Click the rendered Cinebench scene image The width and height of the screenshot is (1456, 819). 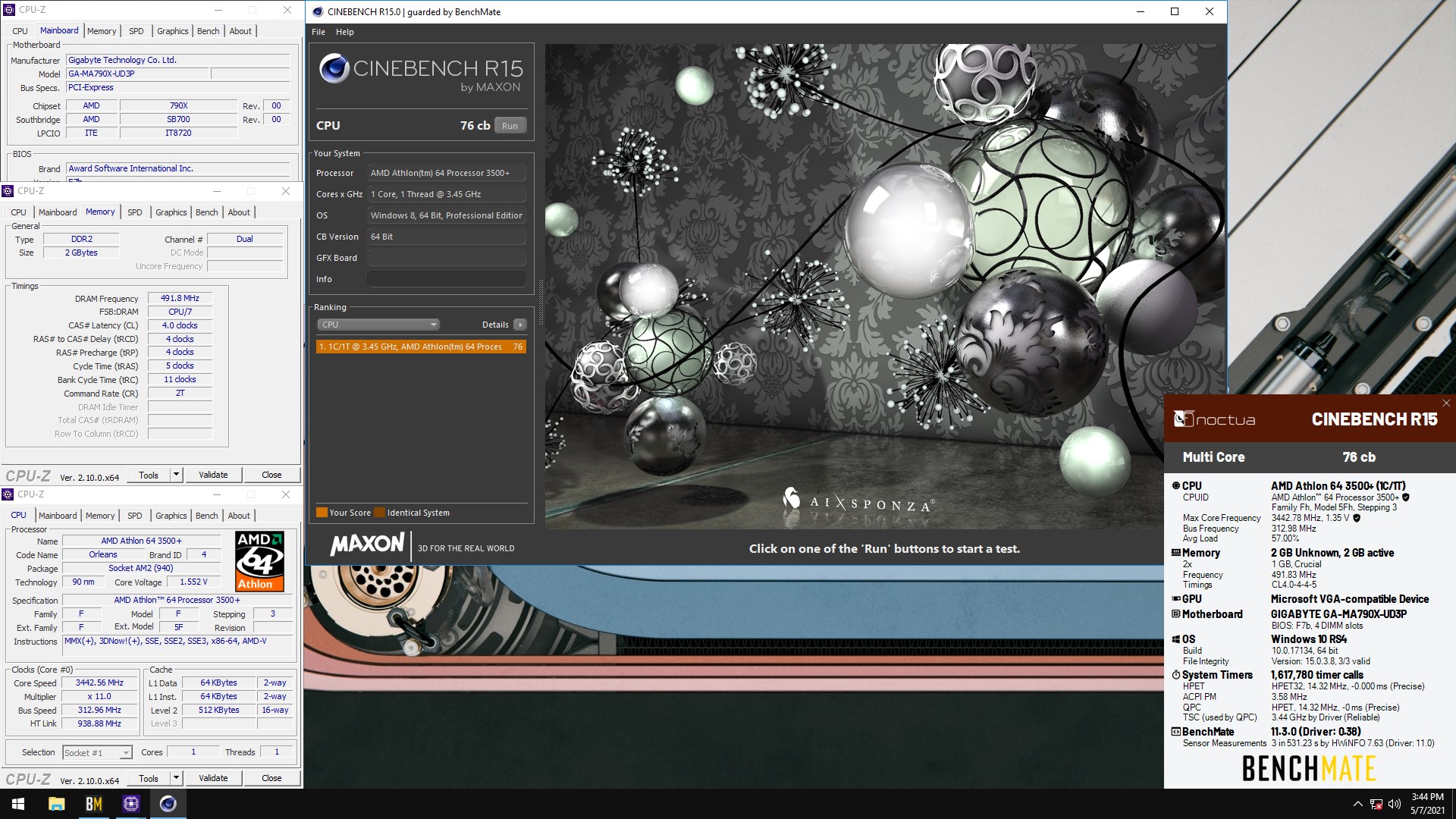coord(884,286)
